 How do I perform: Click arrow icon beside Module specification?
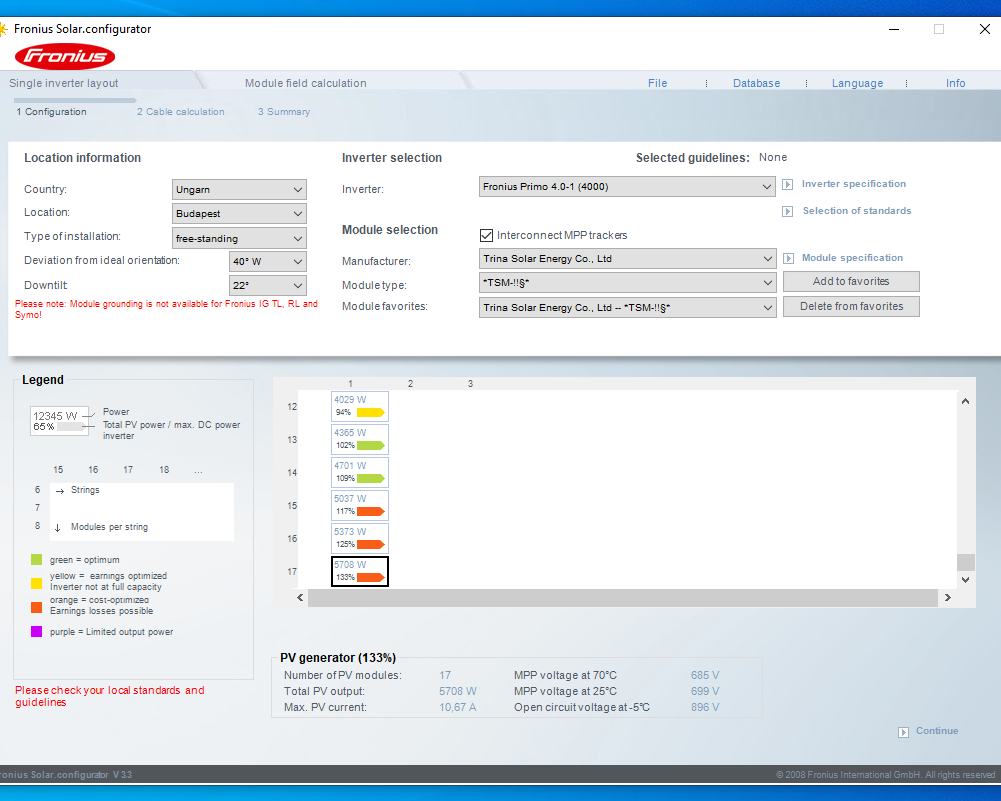click(787, 259)
